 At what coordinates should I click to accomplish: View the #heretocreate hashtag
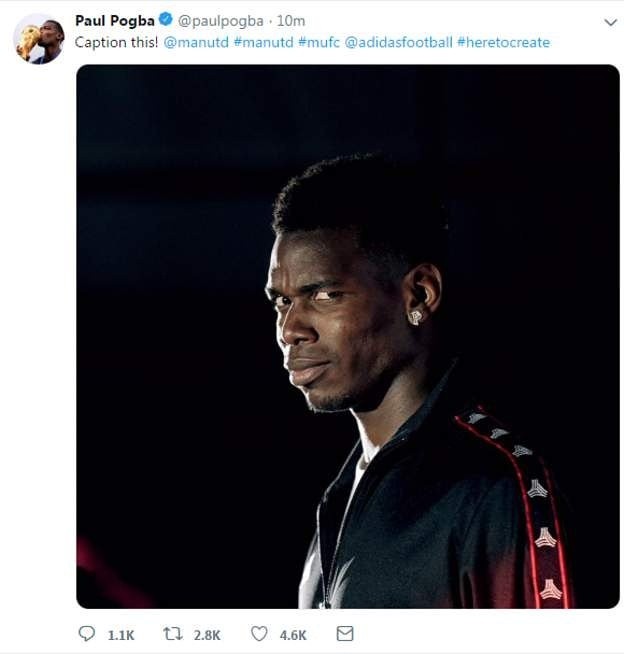point(503,43)
